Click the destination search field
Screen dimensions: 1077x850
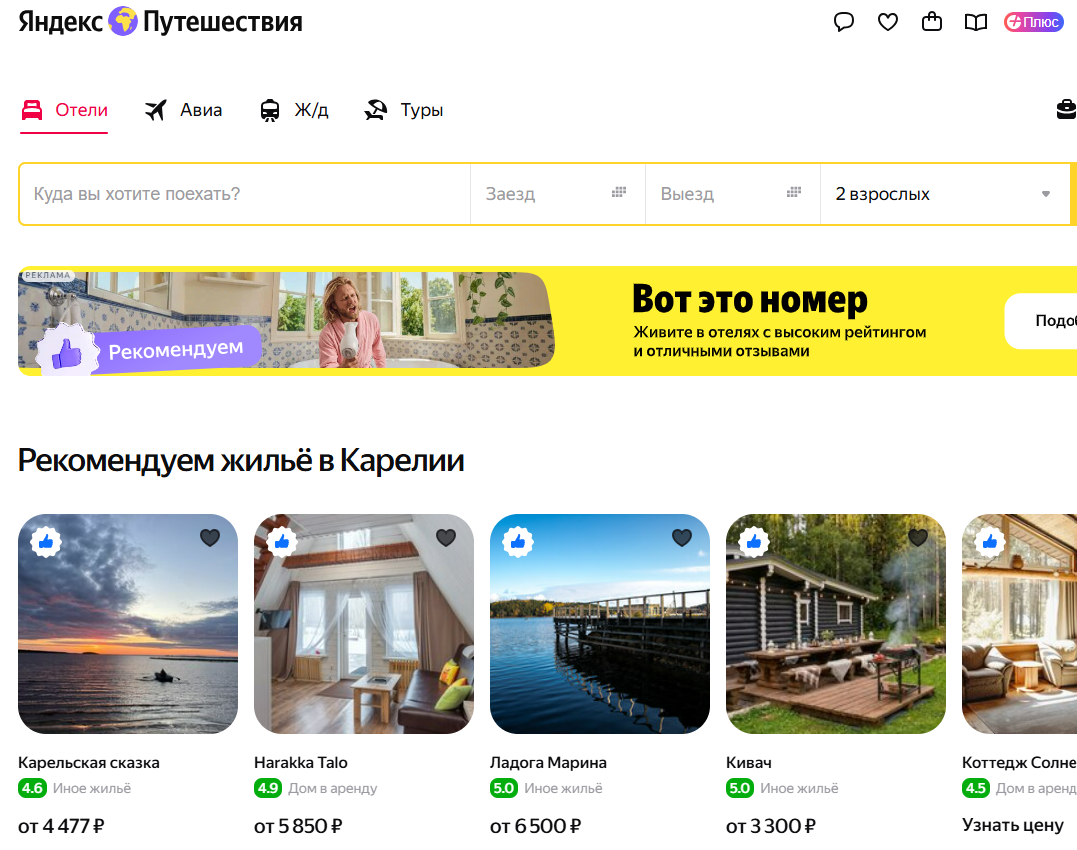click(x=245, y=194)
